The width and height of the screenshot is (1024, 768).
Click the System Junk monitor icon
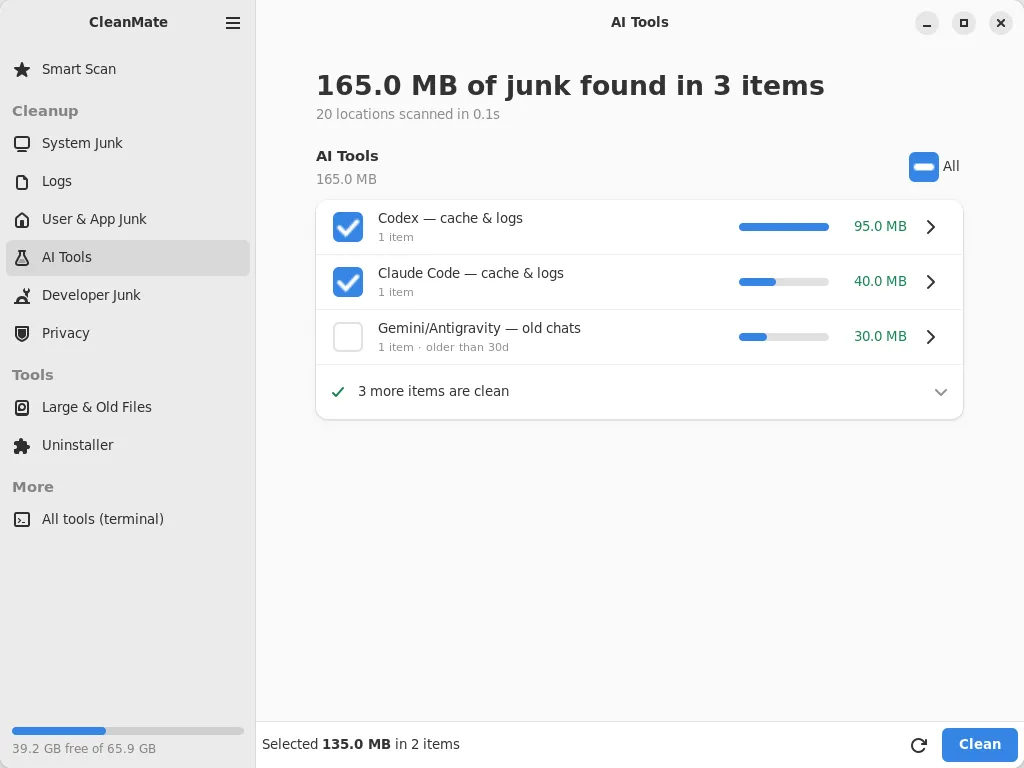click(22, 144)
